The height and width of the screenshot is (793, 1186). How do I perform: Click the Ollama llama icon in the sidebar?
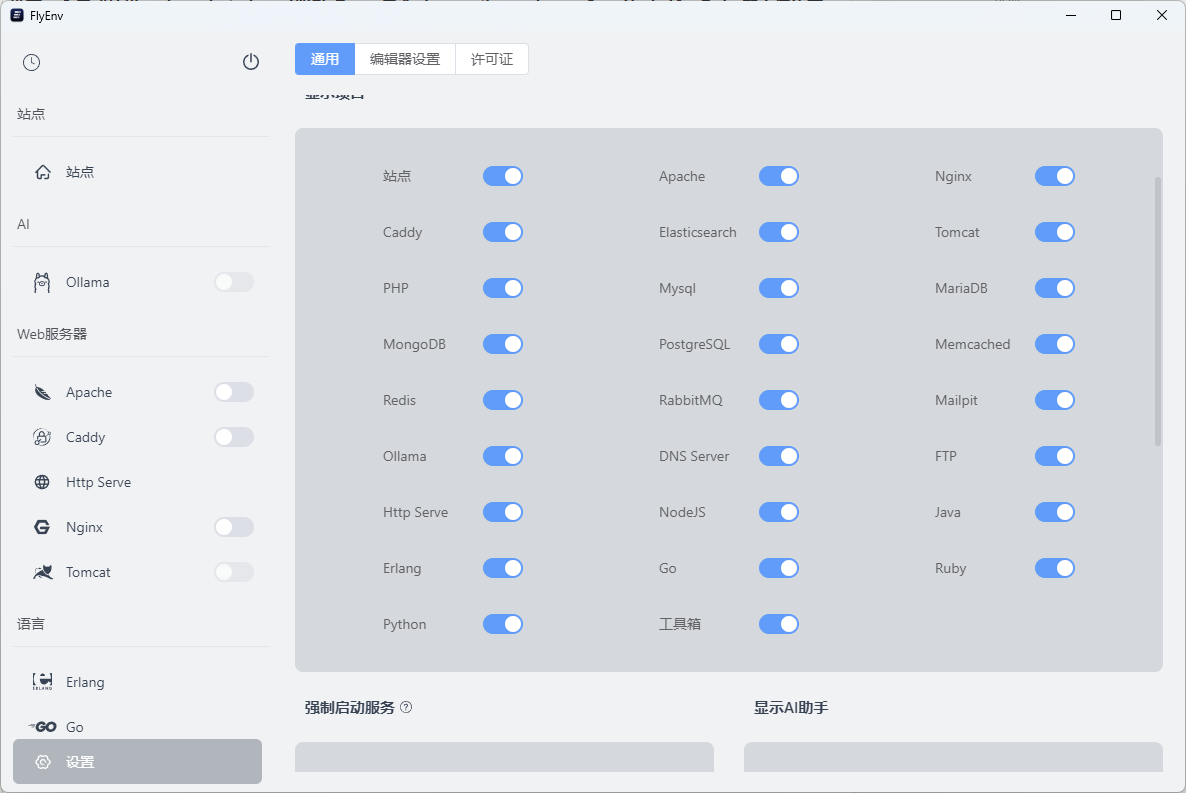tap(42, 282)
